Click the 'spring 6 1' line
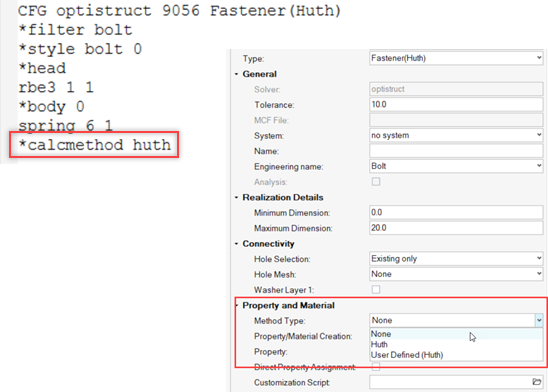The height and width of the screenshot is (392, 548). click(x=65, y=125)
